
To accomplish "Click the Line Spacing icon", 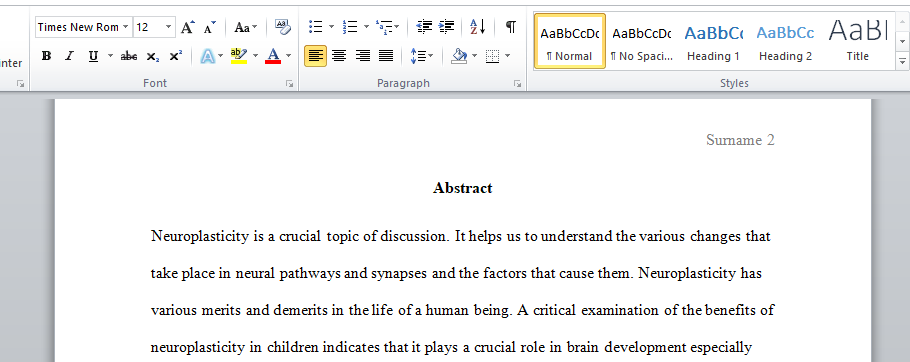I will (418, 56).
